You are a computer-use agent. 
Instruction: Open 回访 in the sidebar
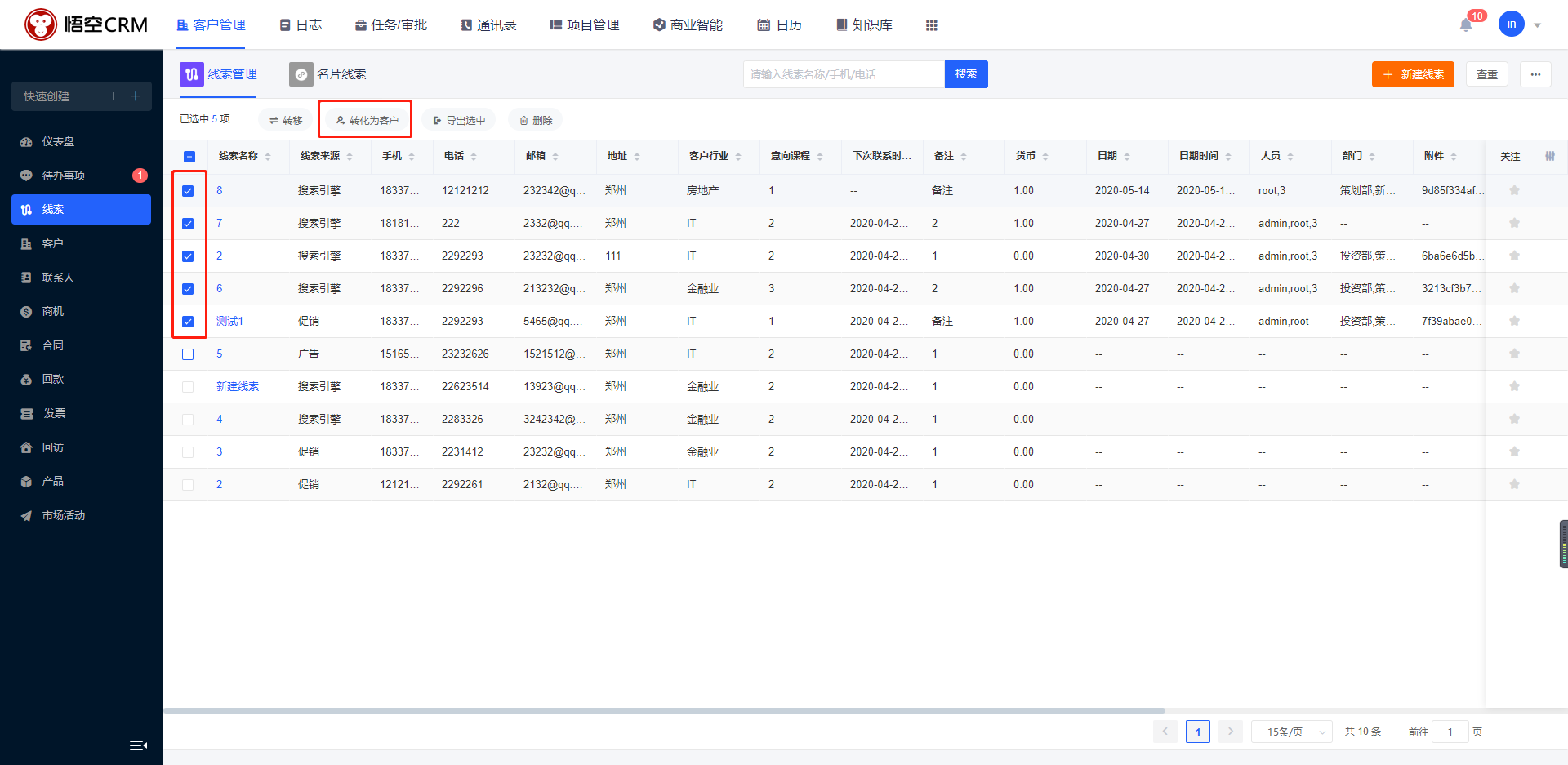[x=82, y=447]
